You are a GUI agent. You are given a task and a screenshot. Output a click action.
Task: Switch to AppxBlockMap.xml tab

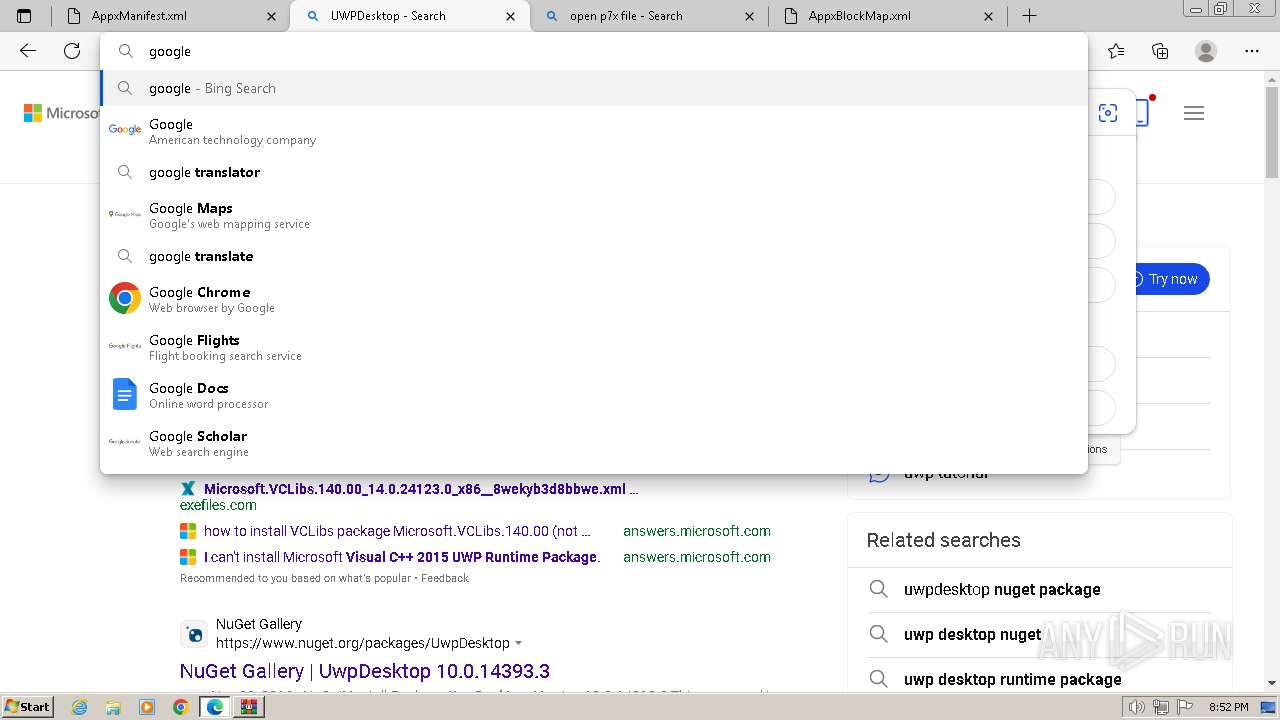coord(888,16)
